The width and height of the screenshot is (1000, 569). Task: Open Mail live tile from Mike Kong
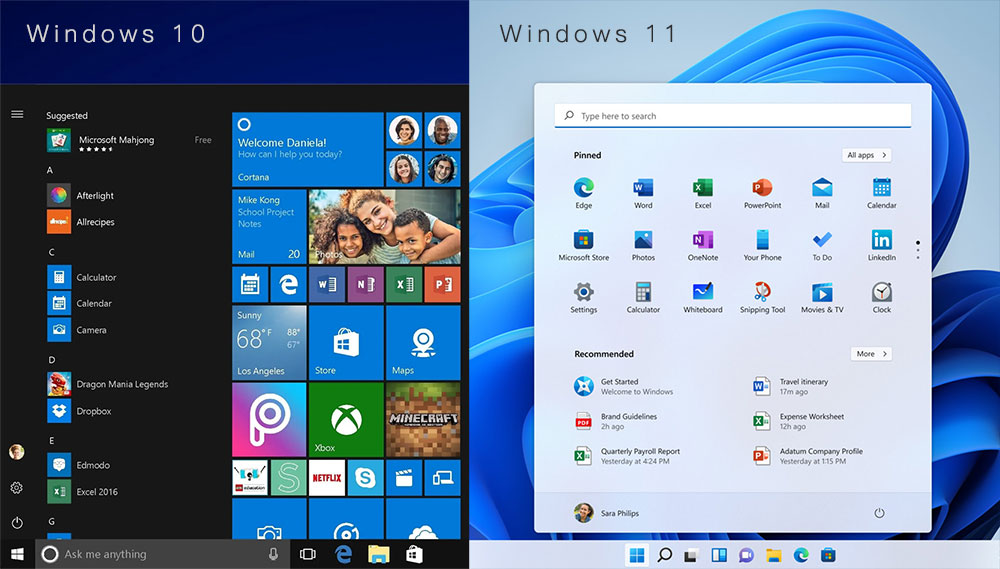point(269,226)
